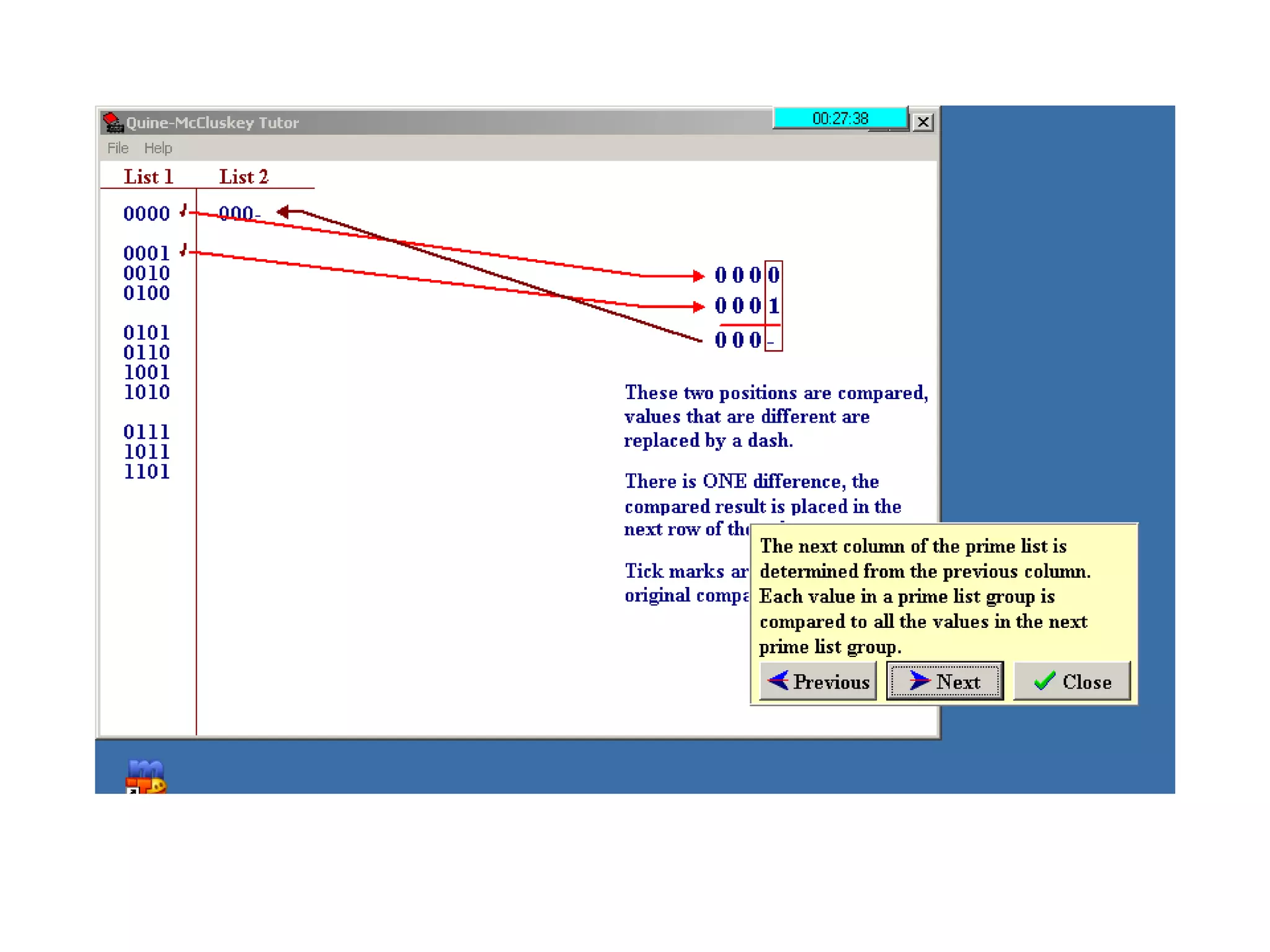The width and height of the screenshot is (1270, 952).
Task: Click the red arrowhead pointing at 0000
Action: point(698,276)
